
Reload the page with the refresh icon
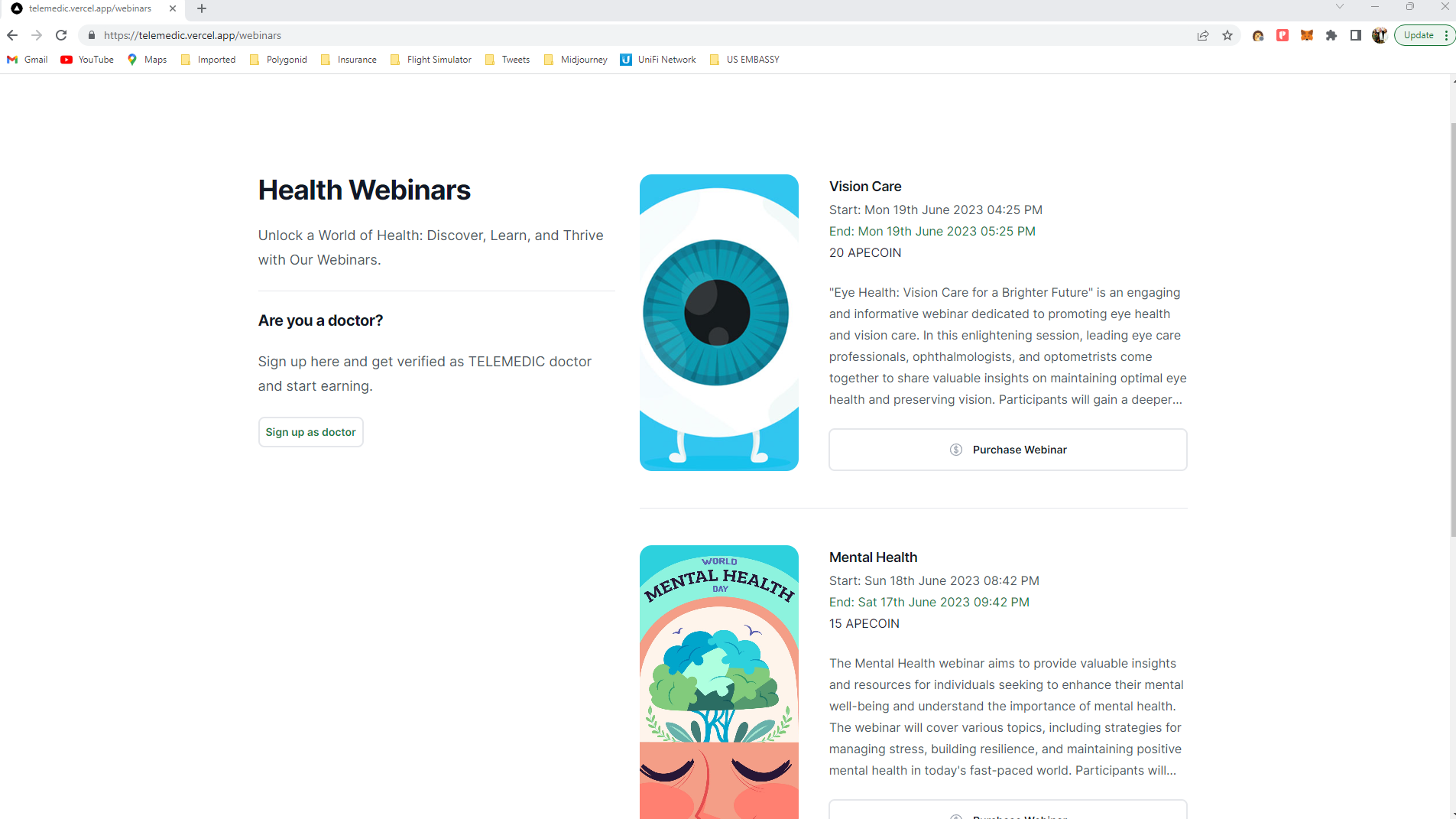(x=61, y=35)
